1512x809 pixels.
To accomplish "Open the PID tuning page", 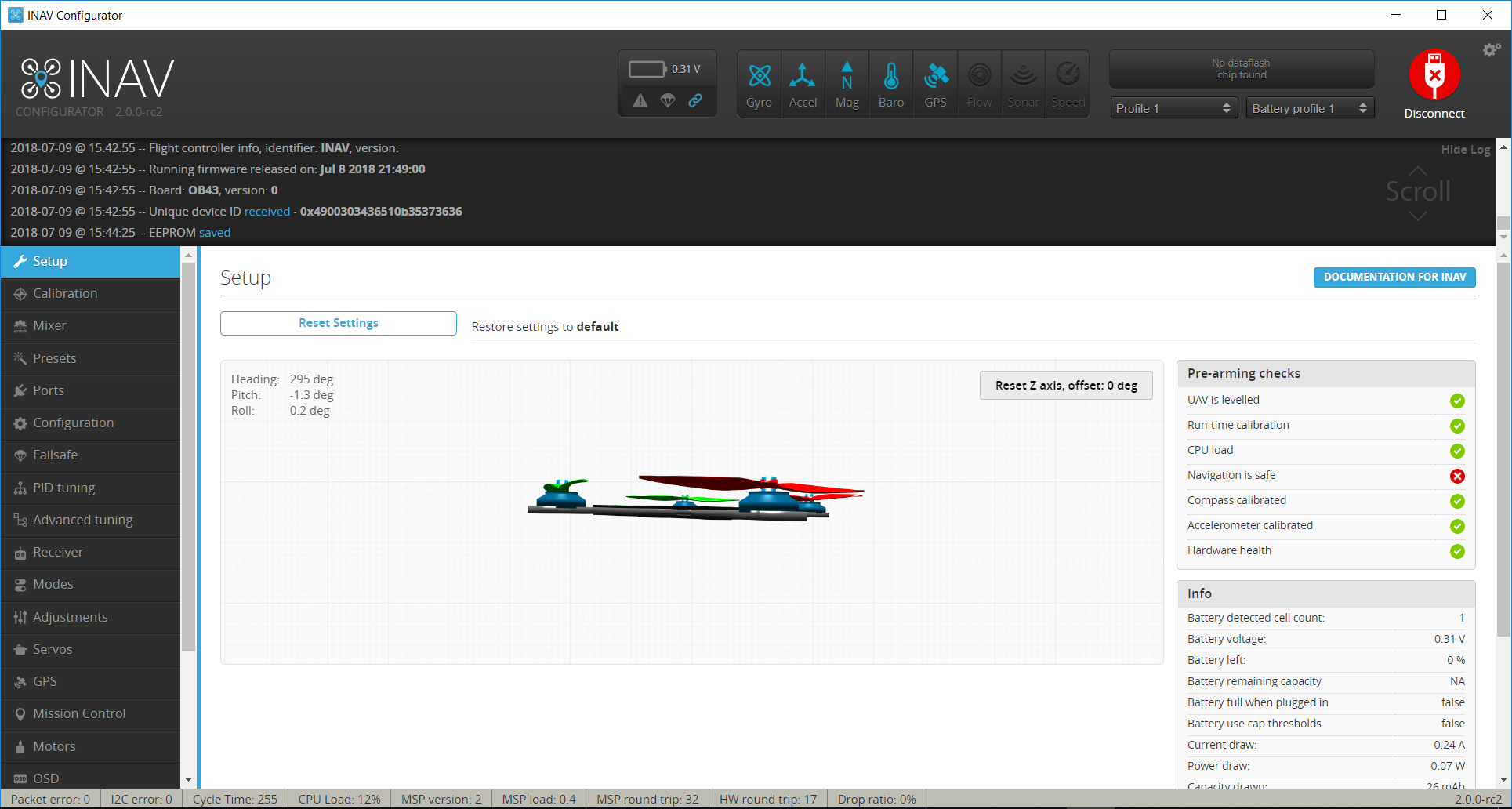I will tap(63, 488).
